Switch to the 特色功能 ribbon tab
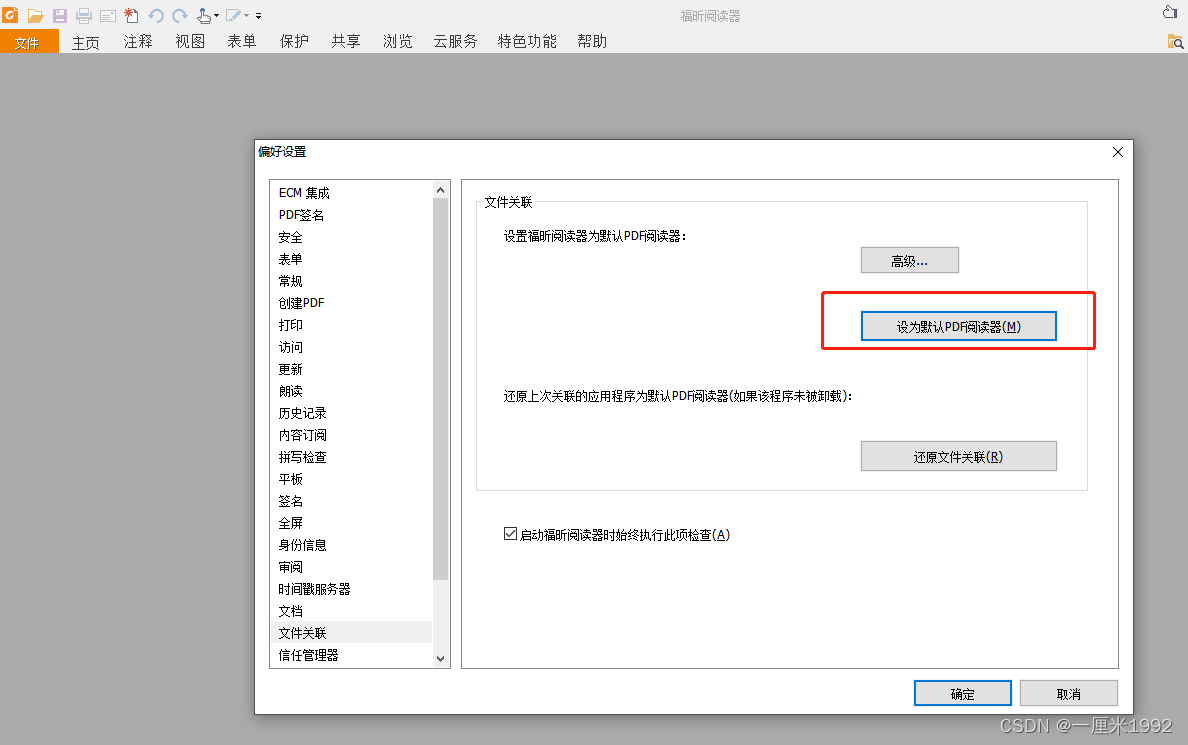 (527, 42)
